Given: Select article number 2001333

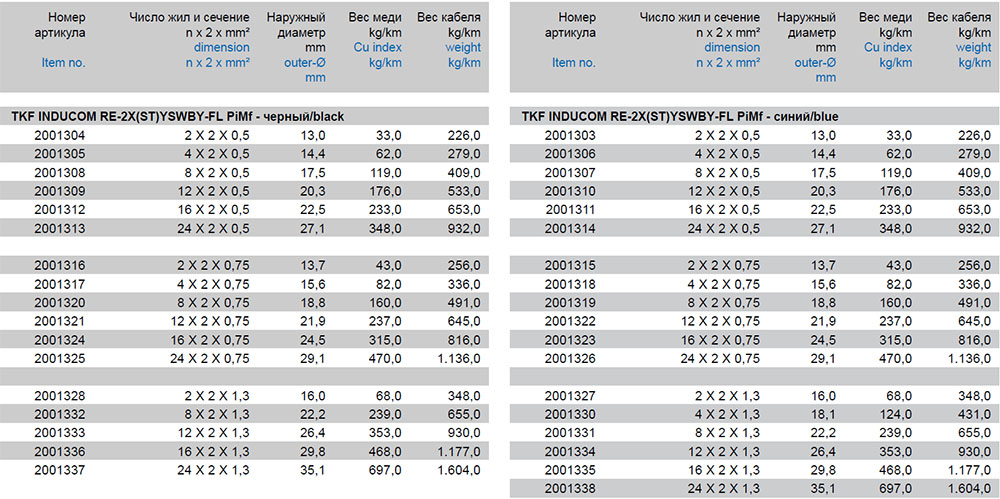Looking at the screenshot, I should click(x=59, y=433).
